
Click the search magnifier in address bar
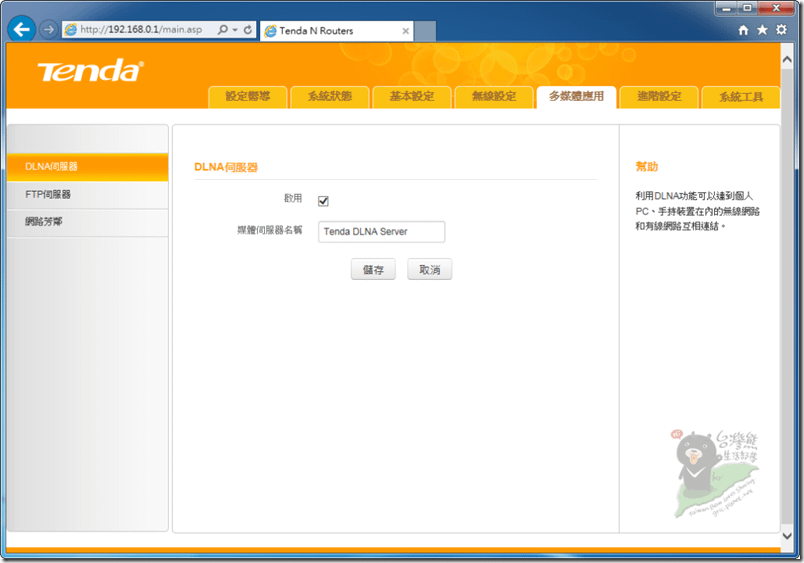click(223, 30)
